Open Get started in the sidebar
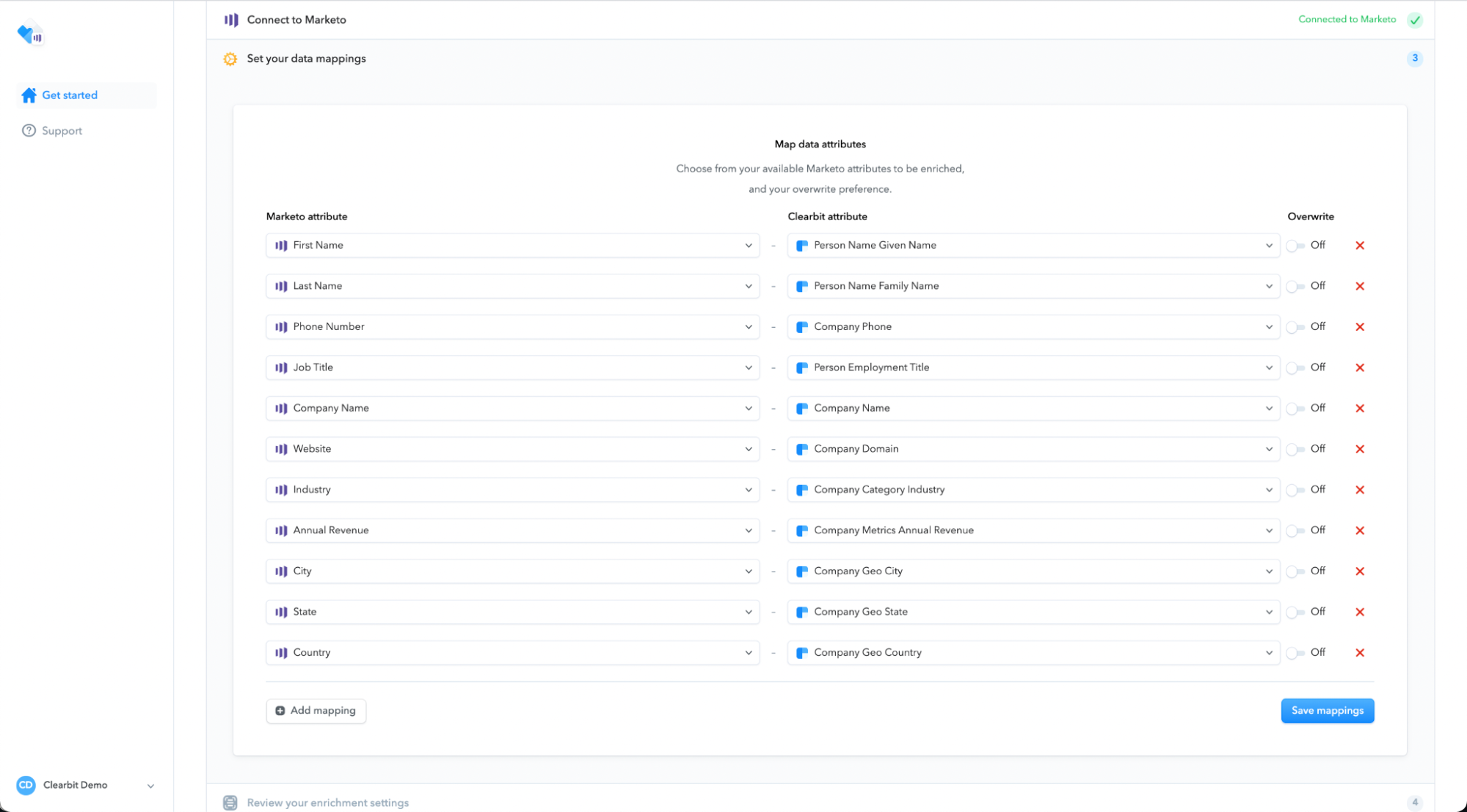This screenshot has height=812, width=1467. coord(70,95)
